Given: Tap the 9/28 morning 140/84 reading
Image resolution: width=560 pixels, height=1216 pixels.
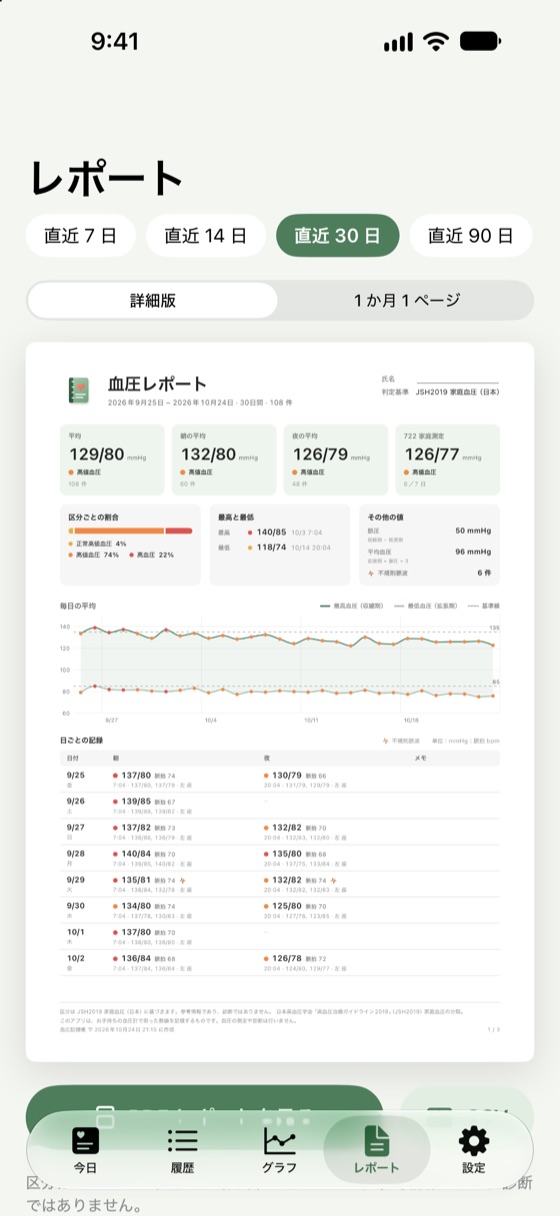Looking at the screenshot, I should pos(136,853).
